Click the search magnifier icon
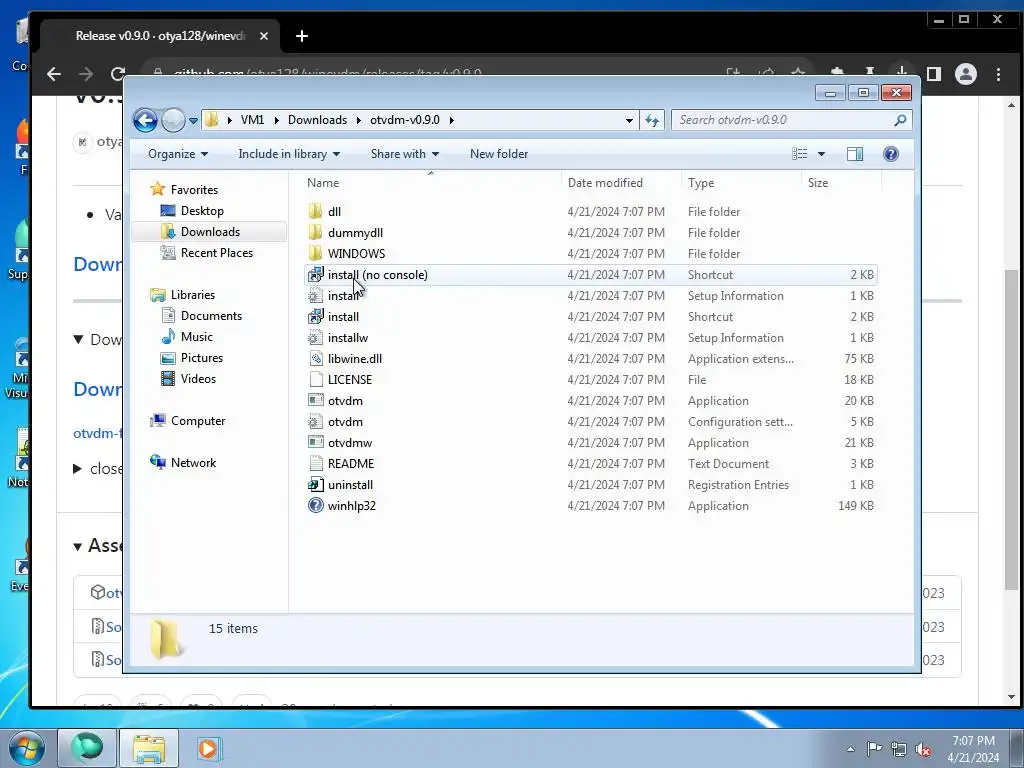 coord(900,120)
